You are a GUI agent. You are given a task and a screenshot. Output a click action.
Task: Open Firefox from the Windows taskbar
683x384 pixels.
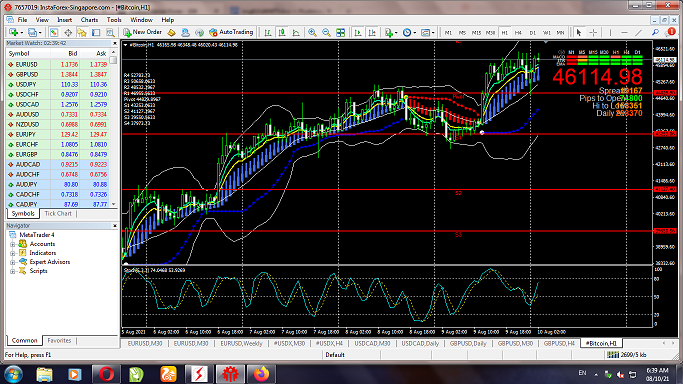[261, 374]
